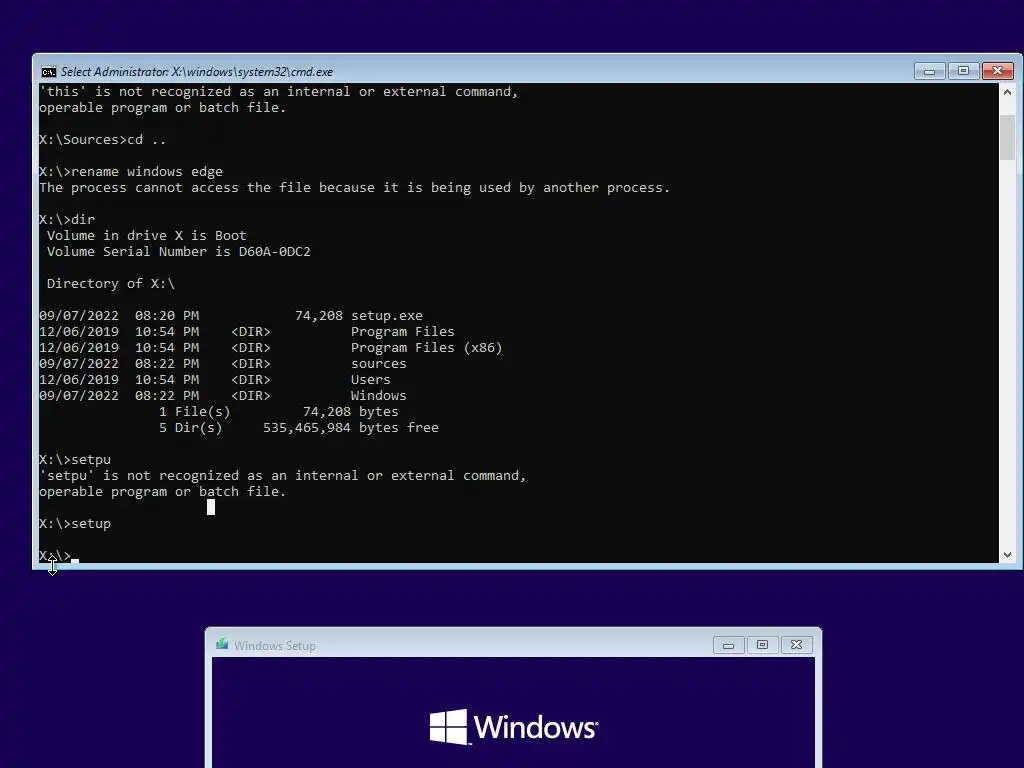
Task: Maximize the Administrator cmd.exe window
Action: coord(963,71)
